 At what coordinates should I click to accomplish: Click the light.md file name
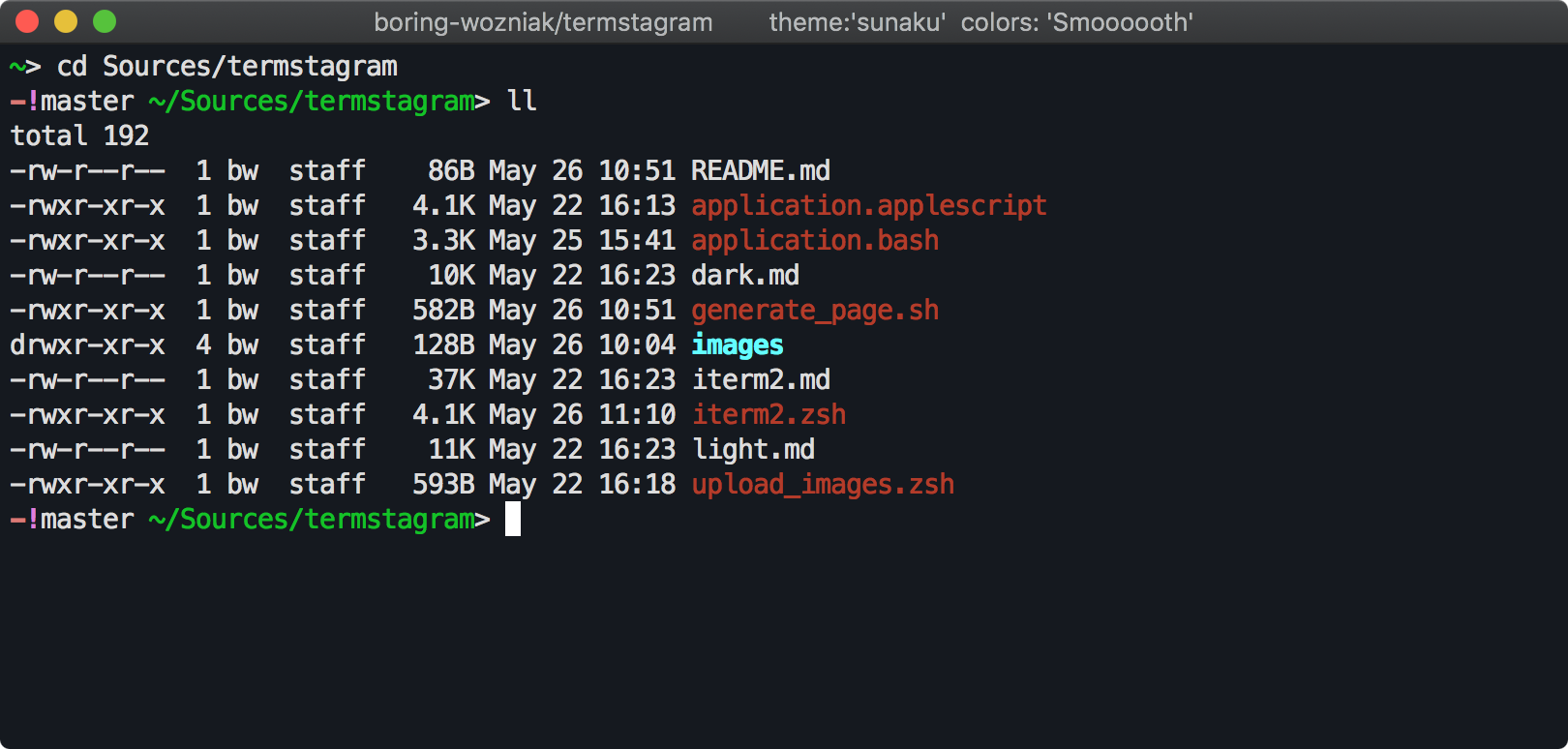(753, 450)
